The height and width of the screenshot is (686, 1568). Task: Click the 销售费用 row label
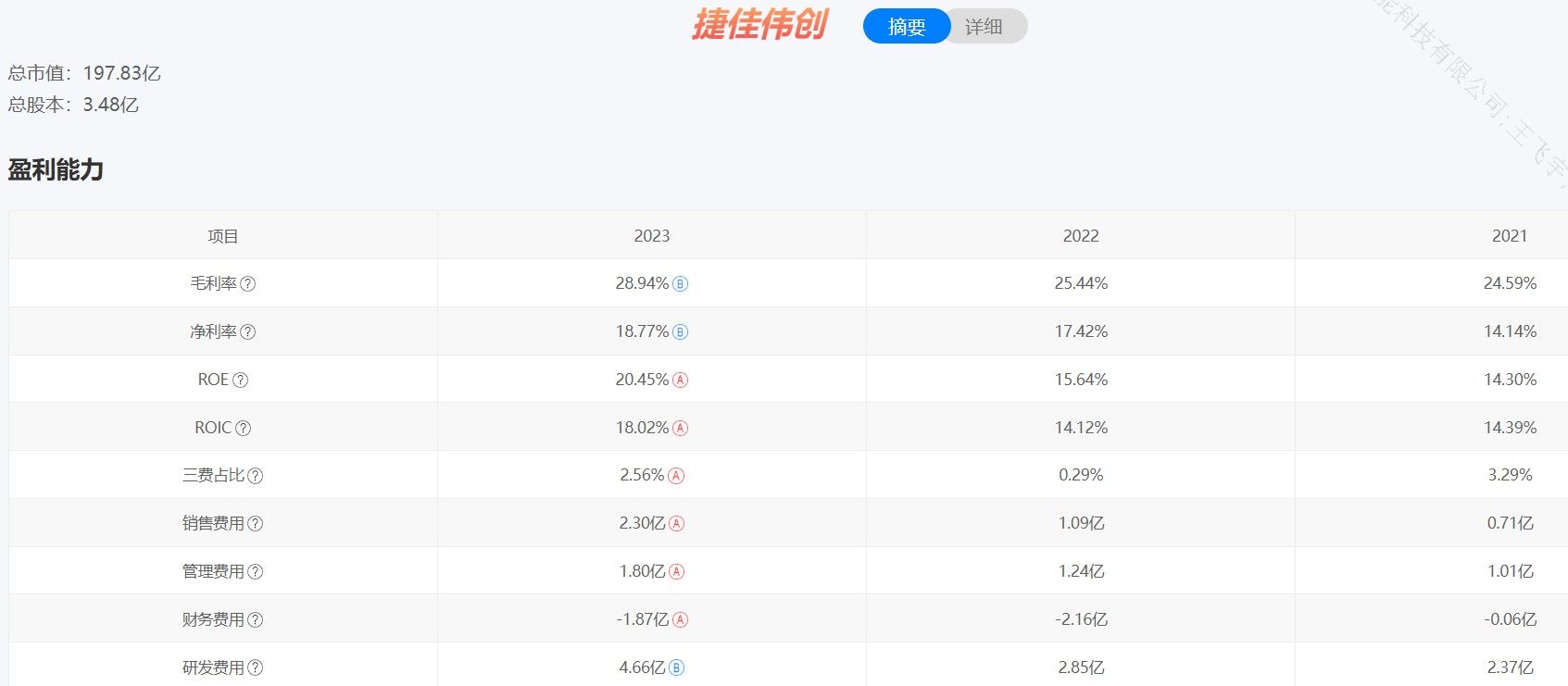point(214,523)
